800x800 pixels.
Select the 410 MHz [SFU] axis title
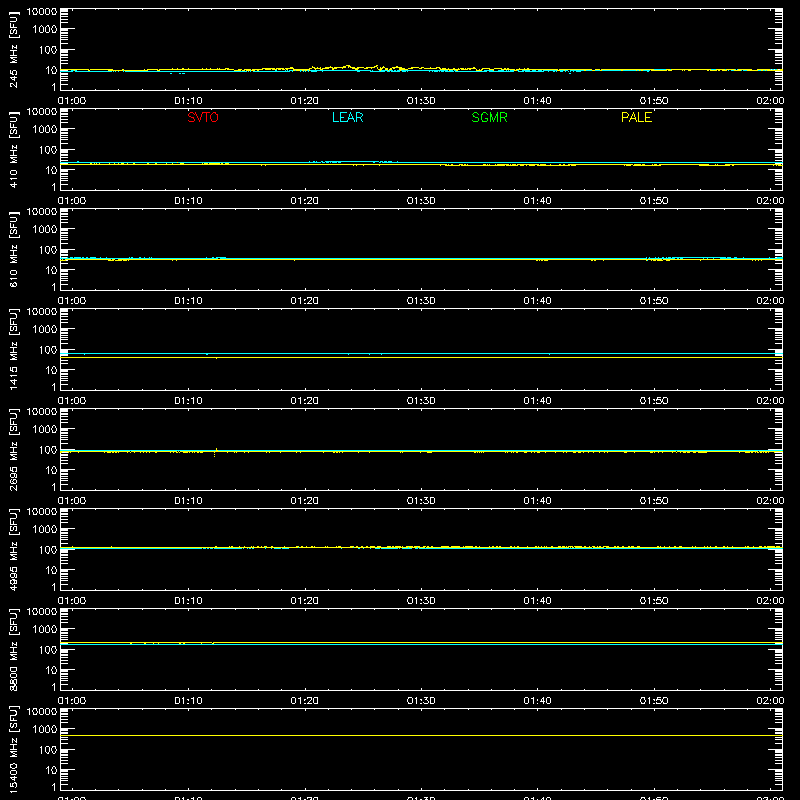[13, 149]
